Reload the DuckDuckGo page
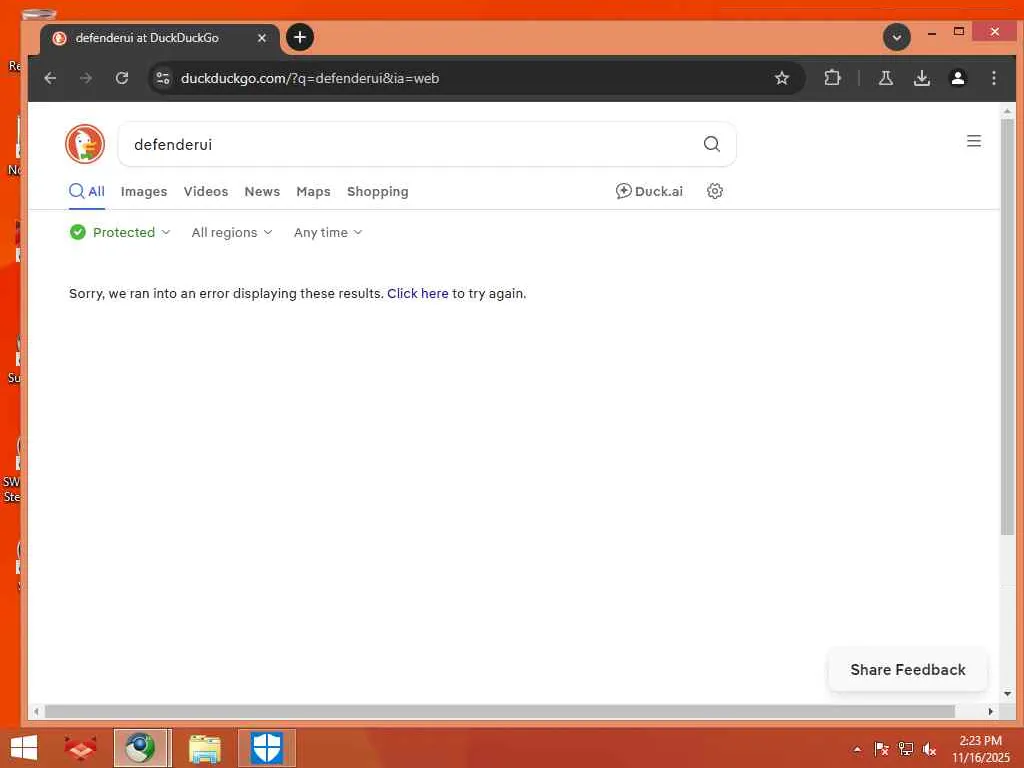The width and height of the screenshot is (1024, 768). (122, 78)
